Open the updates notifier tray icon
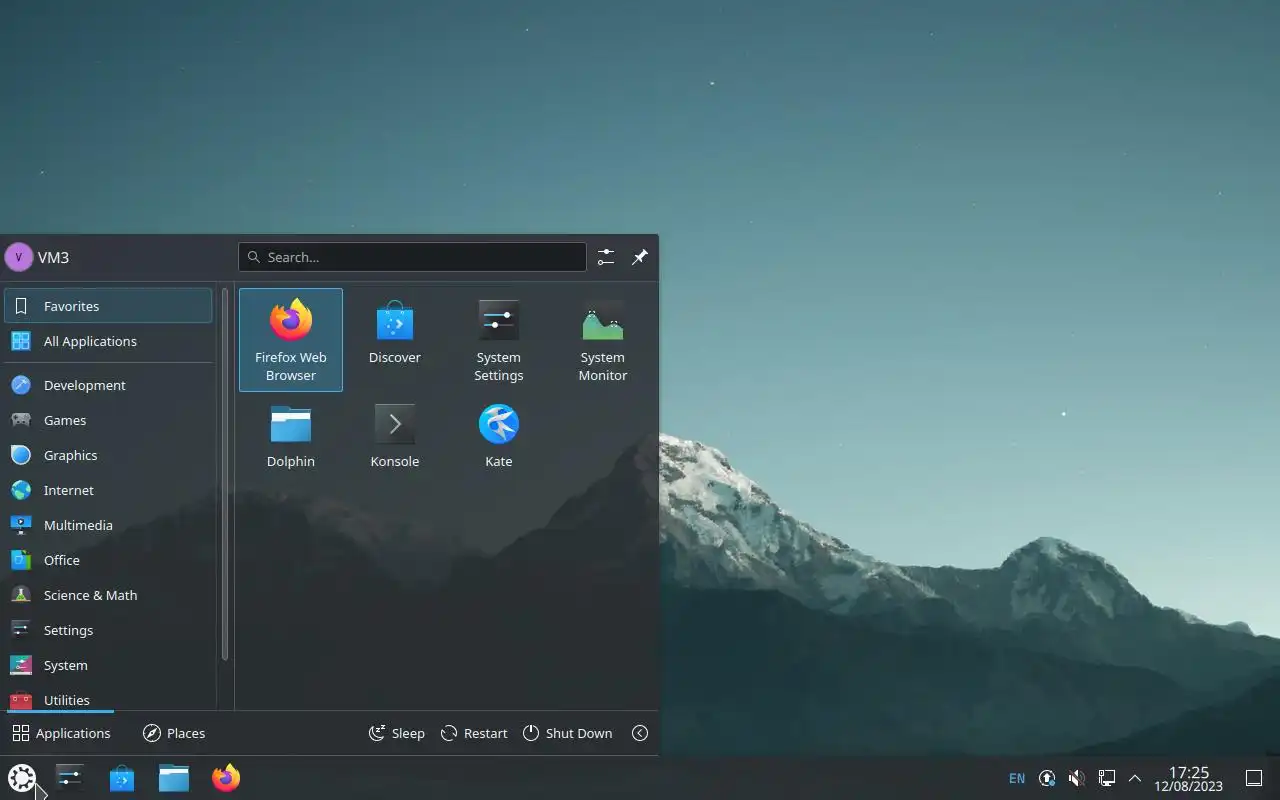Viewport: 1280px width, 800px height. coord(1047,778)
